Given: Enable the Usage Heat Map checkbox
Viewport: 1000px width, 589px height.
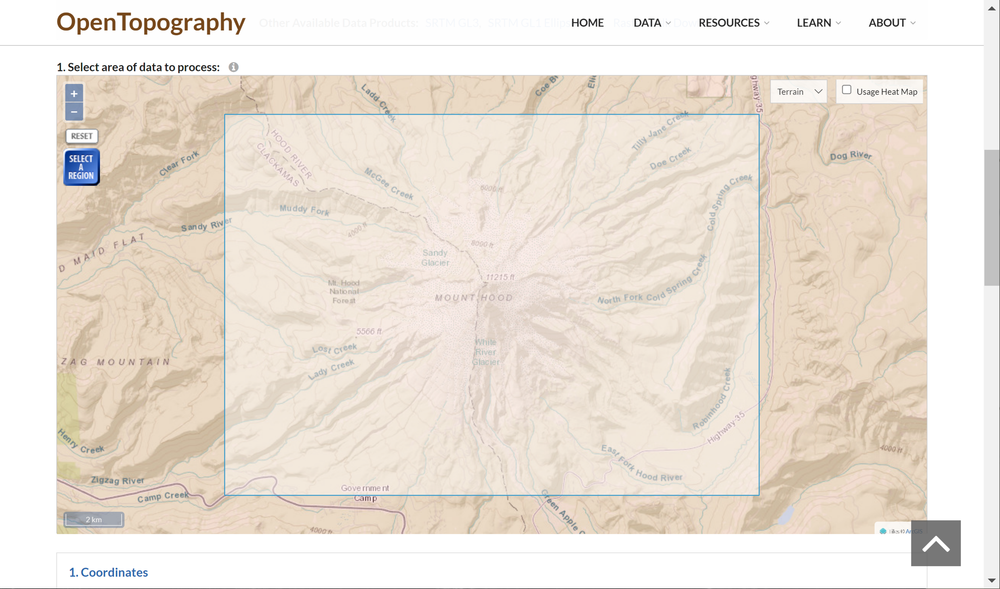Looking at the screenshot, I should 846,90.
